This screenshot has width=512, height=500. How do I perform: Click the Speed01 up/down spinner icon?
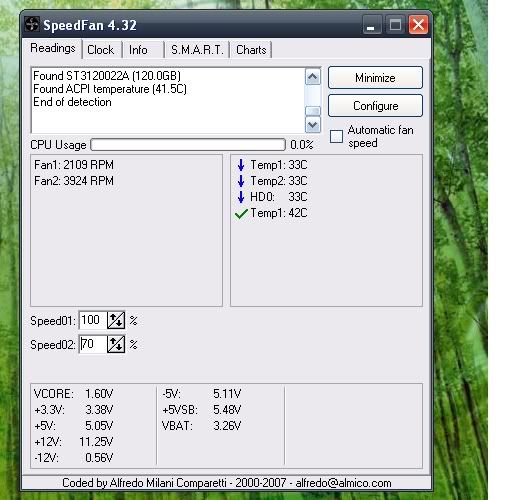[x=116, y=320]
